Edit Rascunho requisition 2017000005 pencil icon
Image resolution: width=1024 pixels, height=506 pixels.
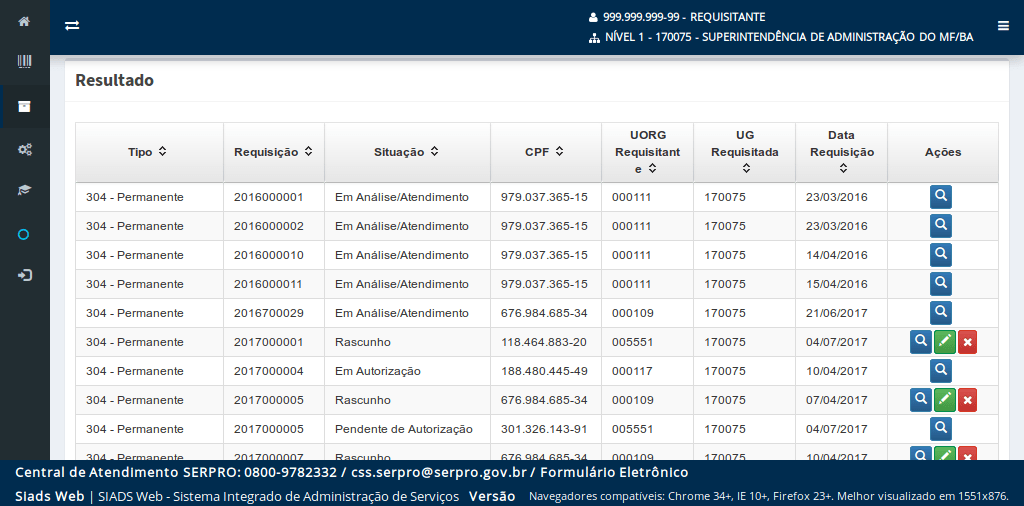(x=944, y=400)
